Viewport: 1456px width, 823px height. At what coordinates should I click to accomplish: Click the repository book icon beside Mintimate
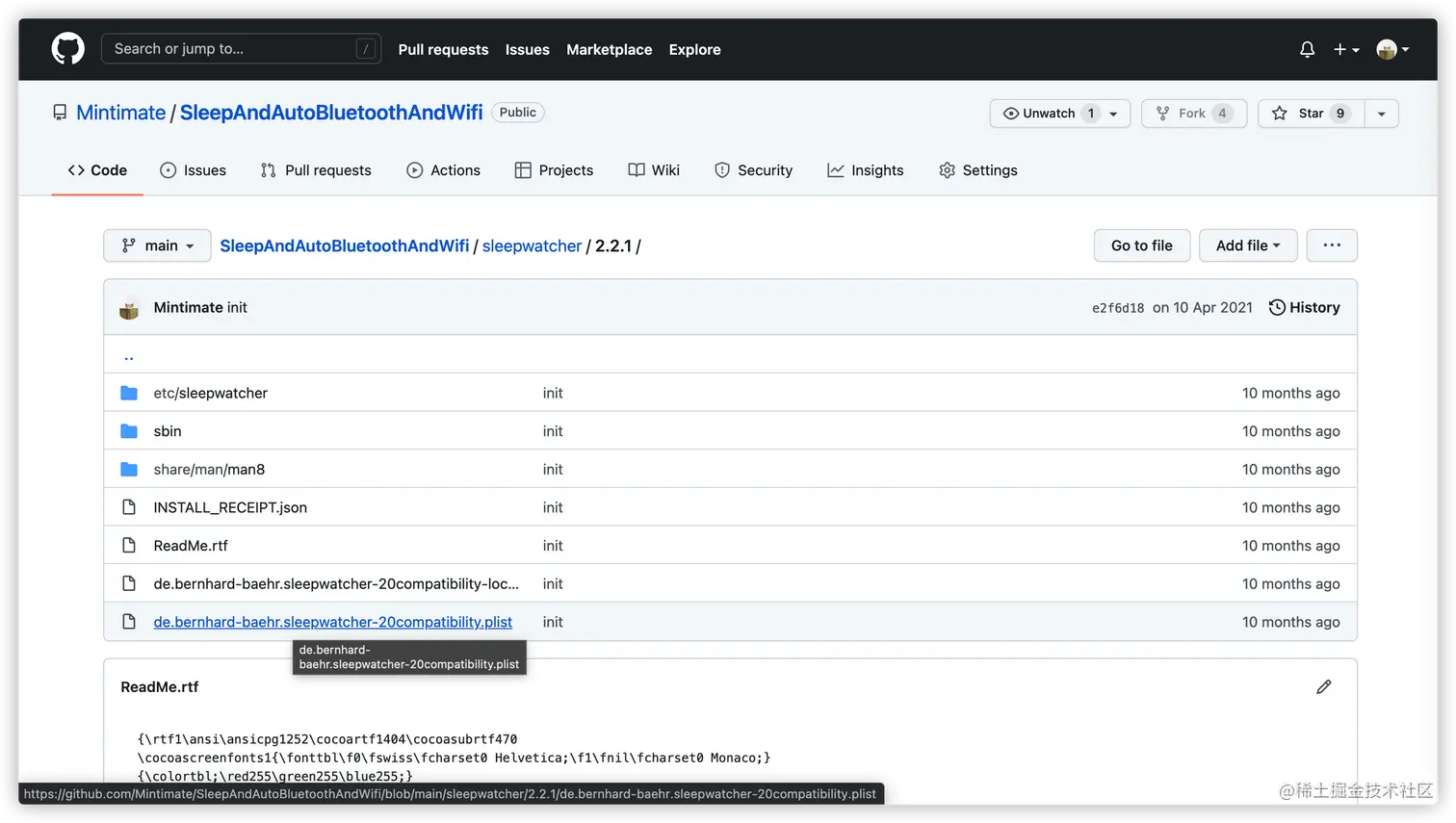tap(60, 113)
